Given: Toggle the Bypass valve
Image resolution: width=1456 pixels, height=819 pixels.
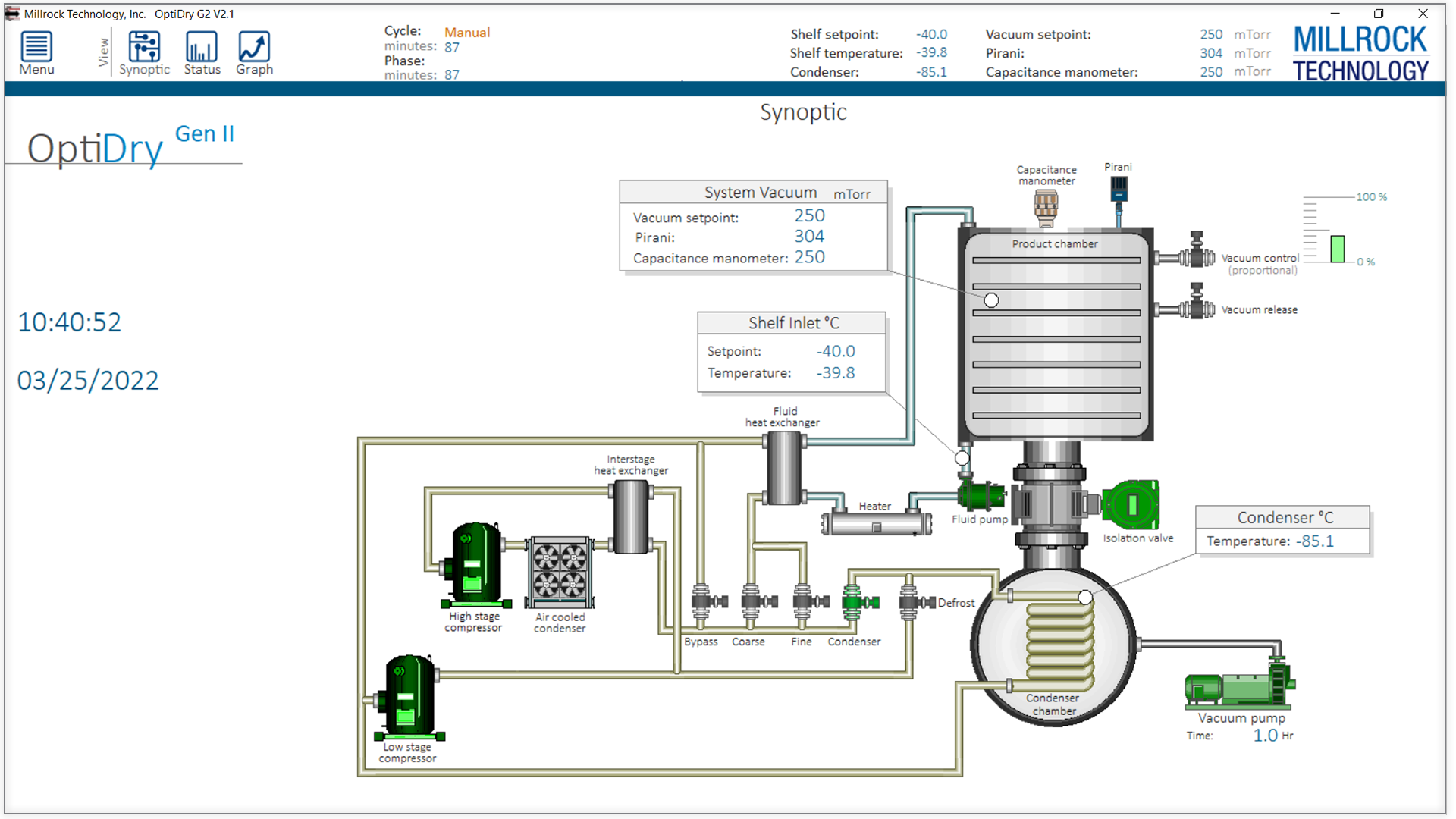Looking at the screenshot, I should click(708, 602).
